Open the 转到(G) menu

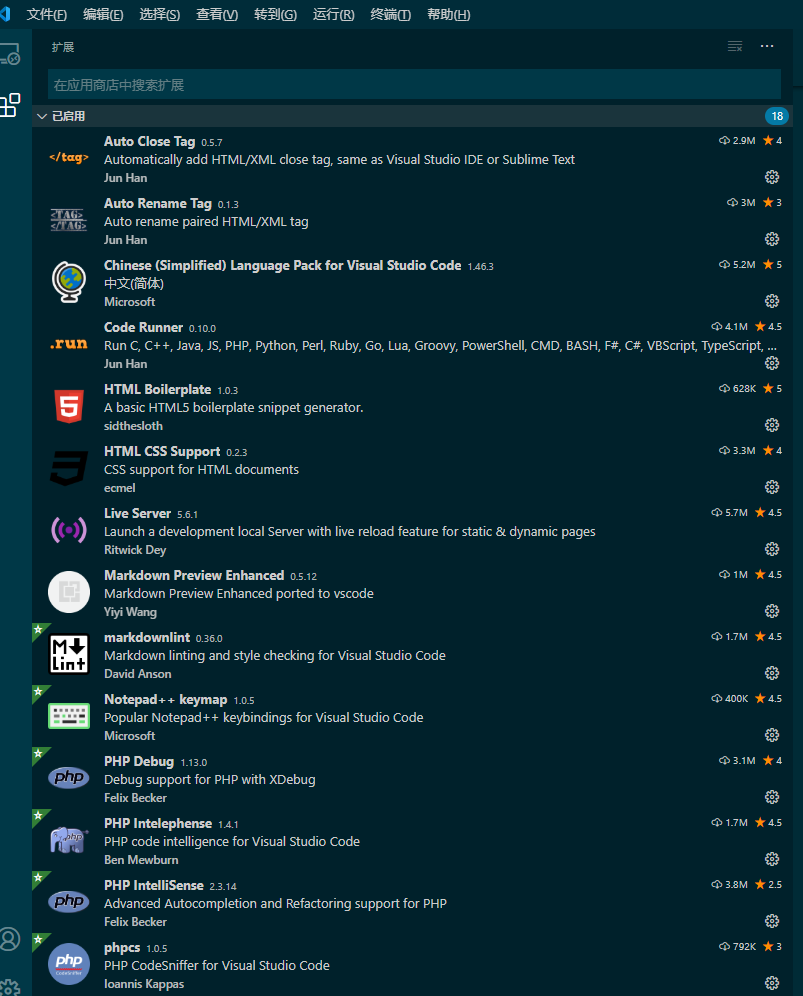(x=275, y=15)
